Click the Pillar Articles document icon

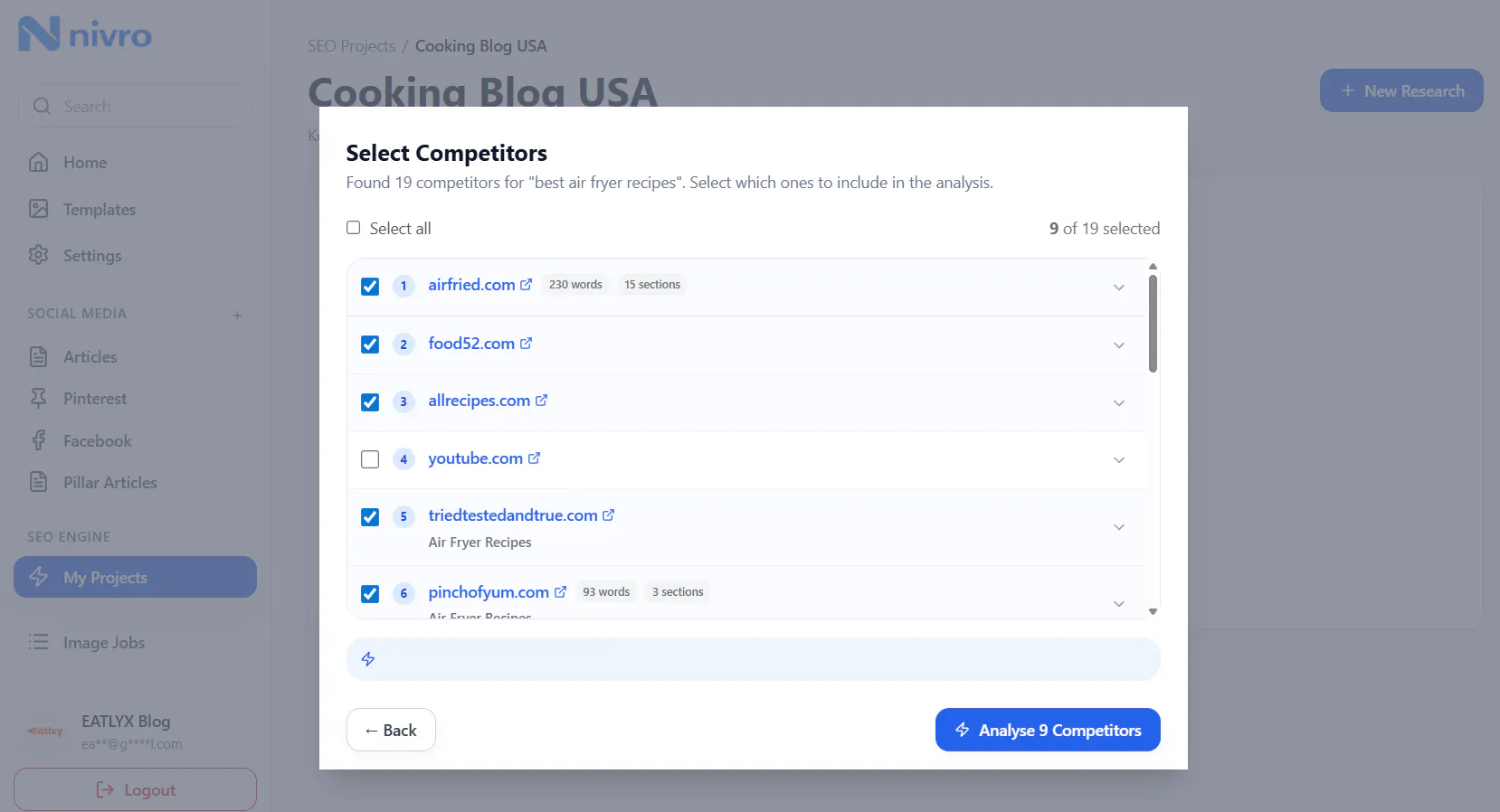pos(38,482)
